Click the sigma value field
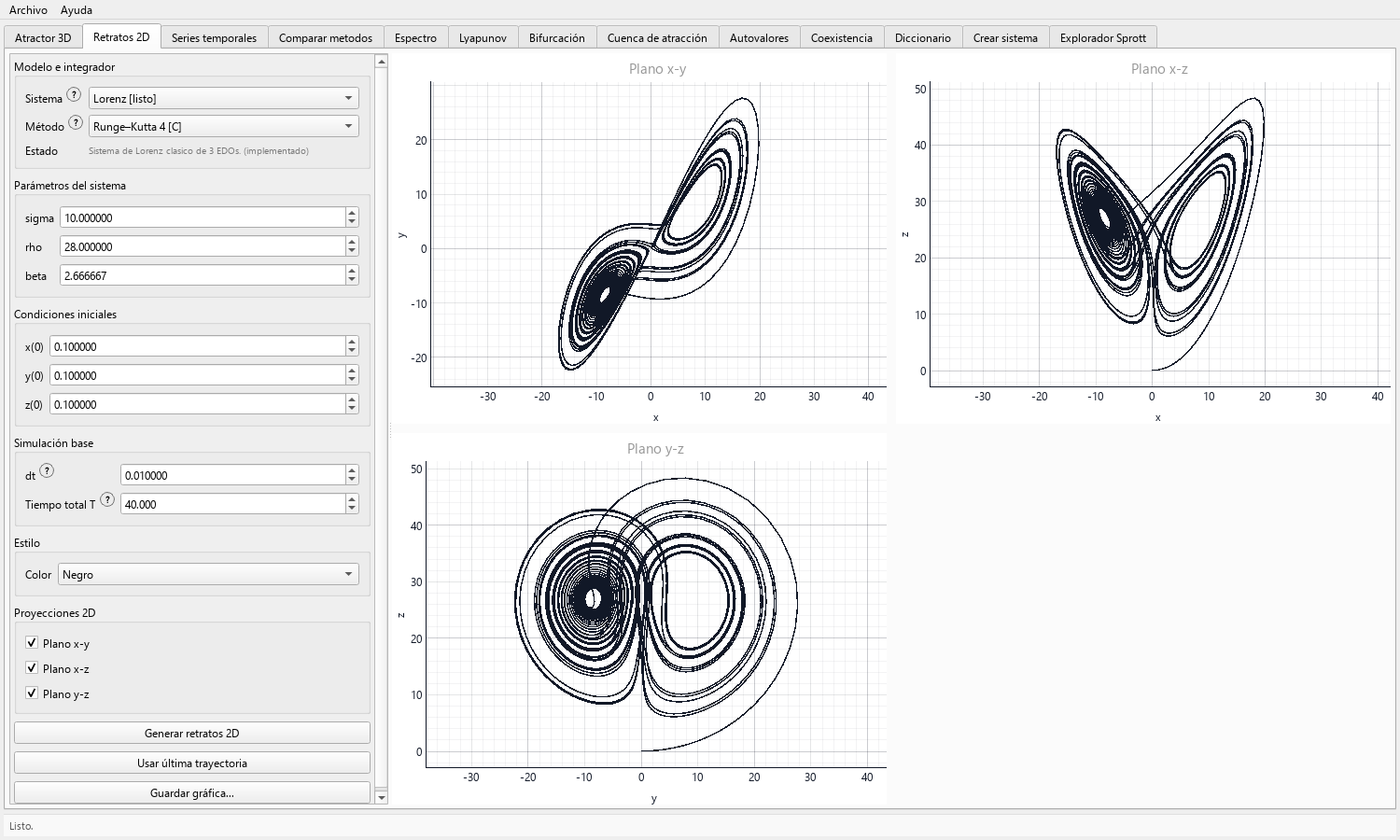The image size is (1400, 840). 203,217
